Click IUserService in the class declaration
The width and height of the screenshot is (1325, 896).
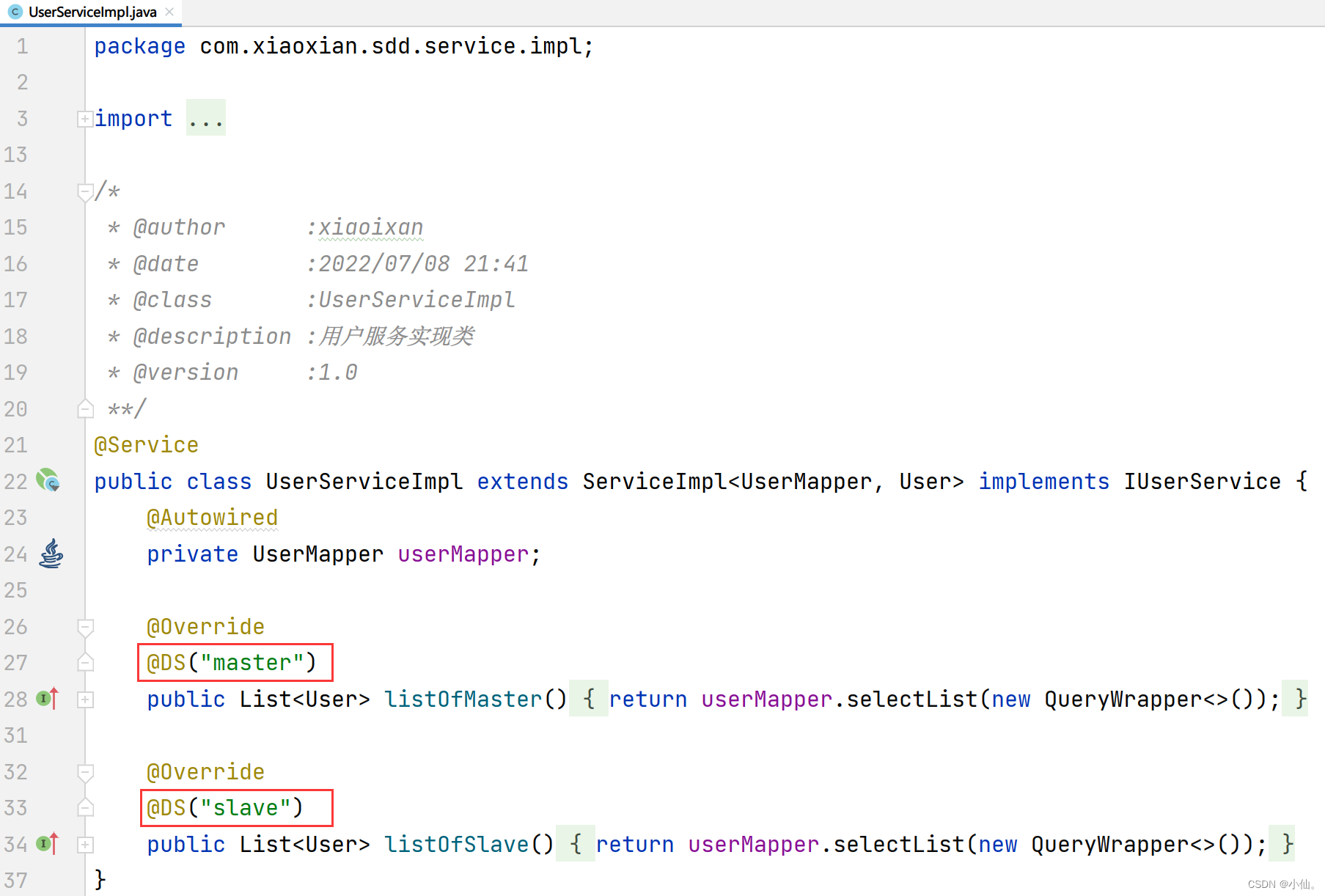tap(1203, 482)
